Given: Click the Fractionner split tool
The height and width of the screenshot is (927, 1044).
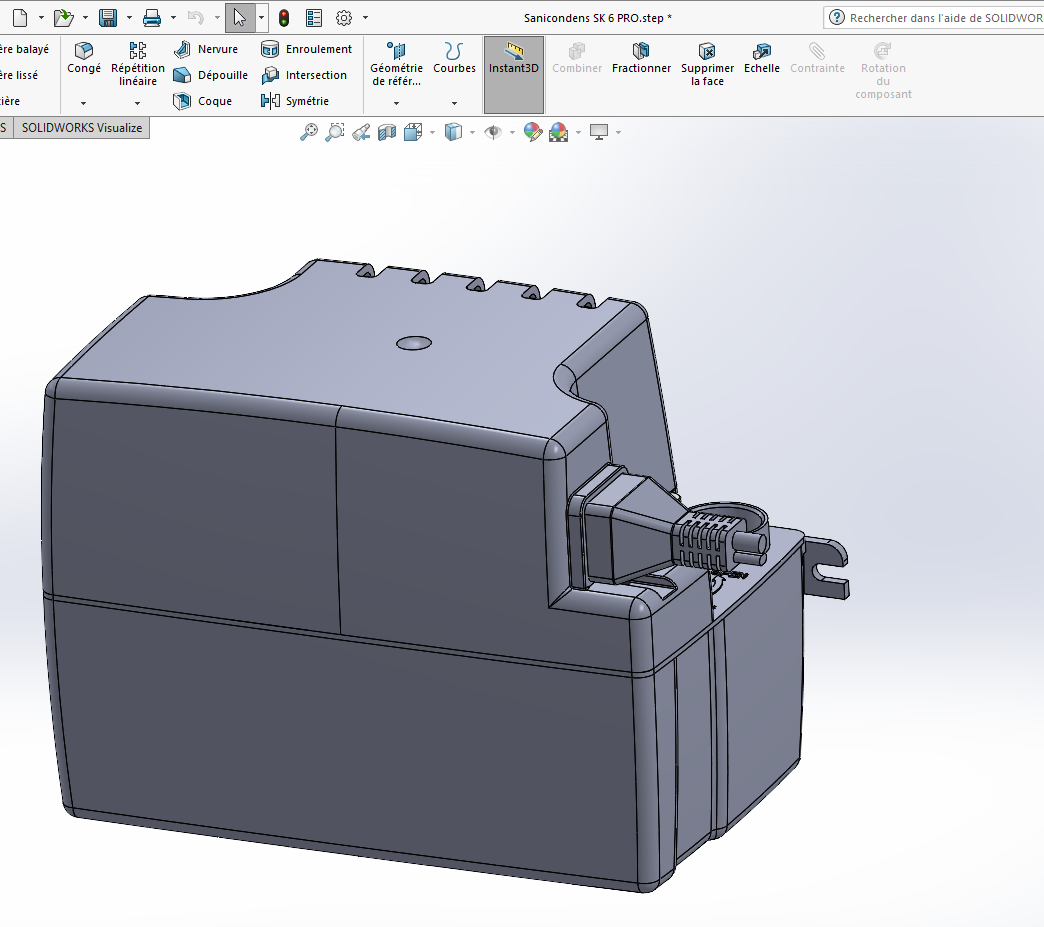Looking at the screenshot, I should (641, 58).
